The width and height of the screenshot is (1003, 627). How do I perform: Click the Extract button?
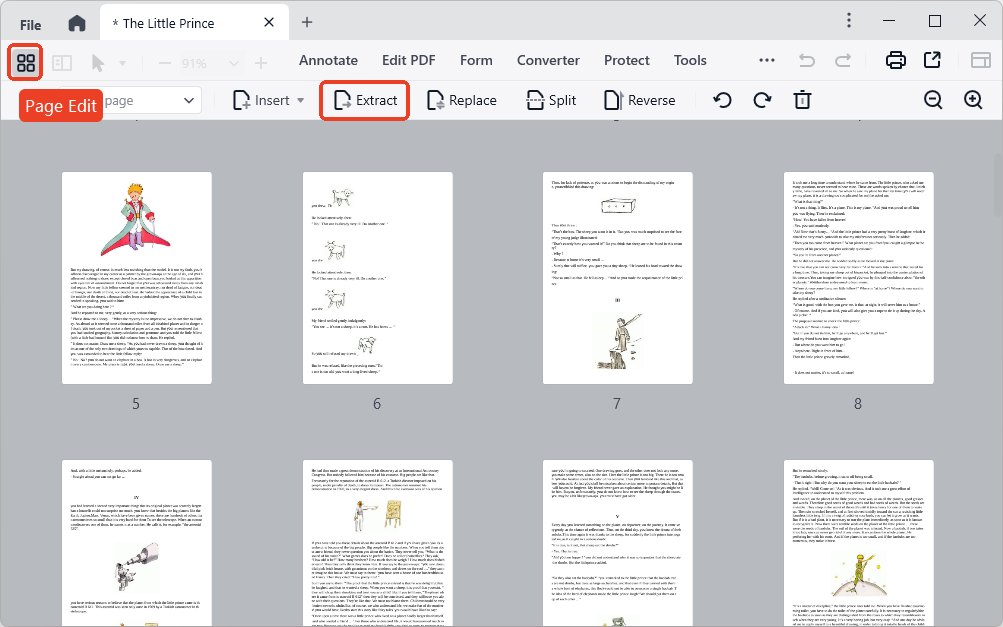pyautogui.click(x=364, y=100)
